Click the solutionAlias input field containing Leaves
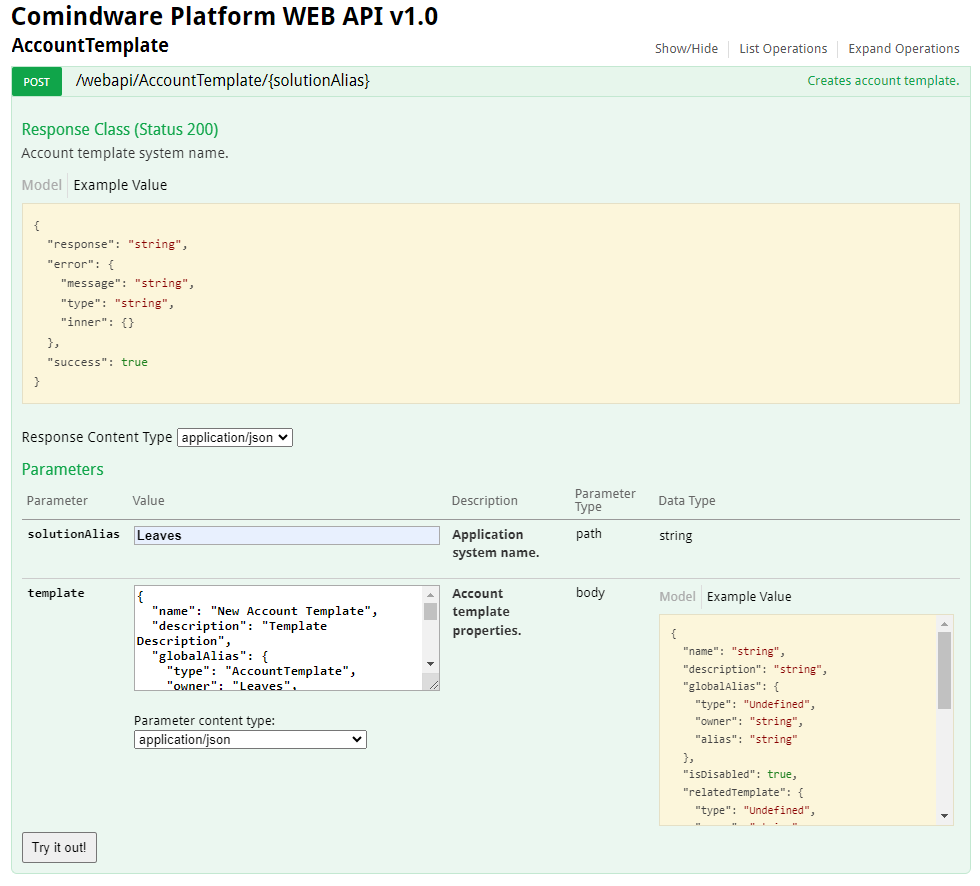Viewport: 980px width, 886px height. click(x=286, y=536)
